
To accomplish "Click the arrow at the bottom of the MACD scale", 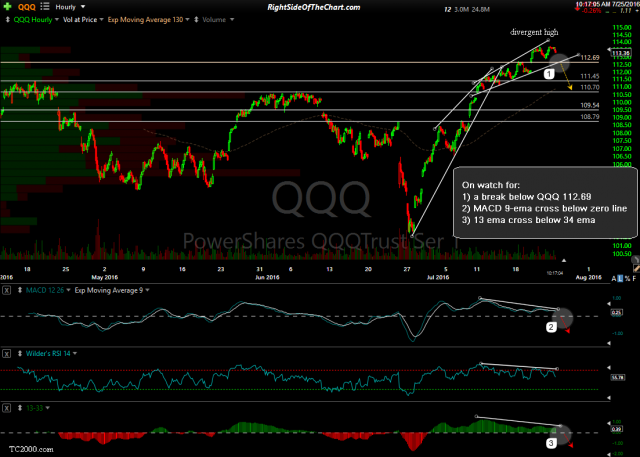I will tap(609, 344).
